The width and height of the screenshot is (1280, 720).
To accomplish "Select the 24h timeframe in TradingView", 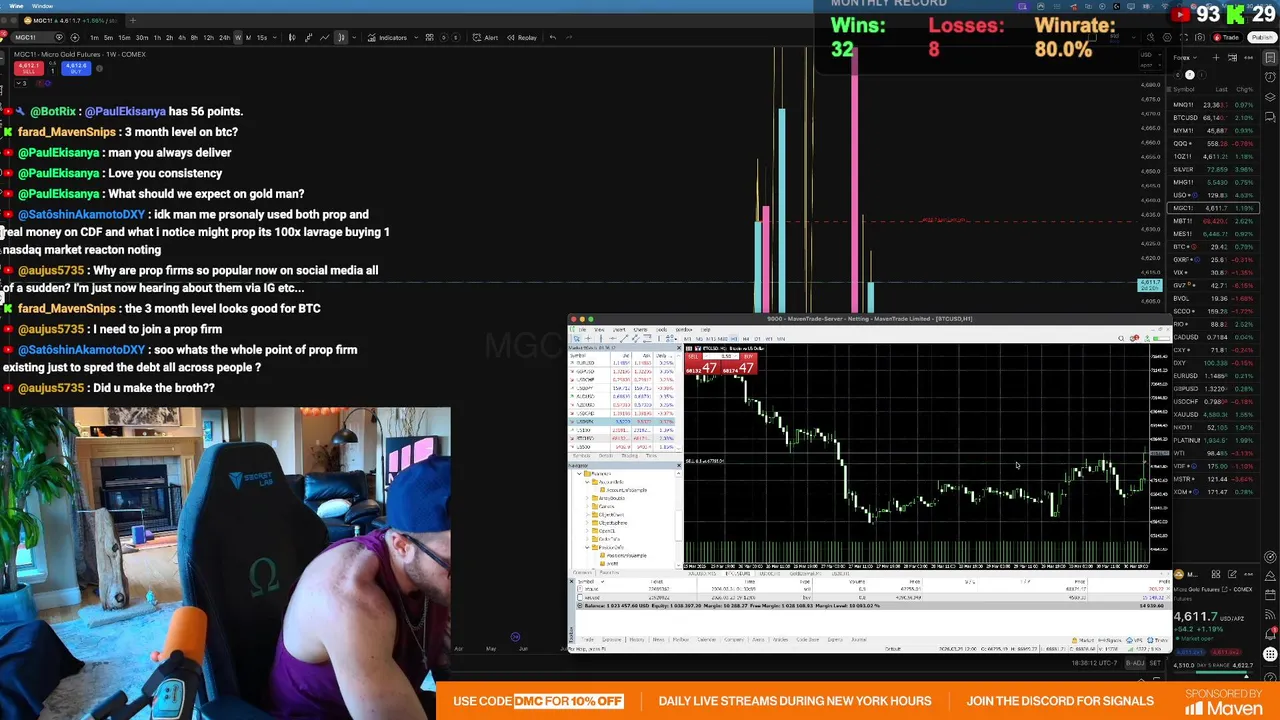I will (225, 37).
